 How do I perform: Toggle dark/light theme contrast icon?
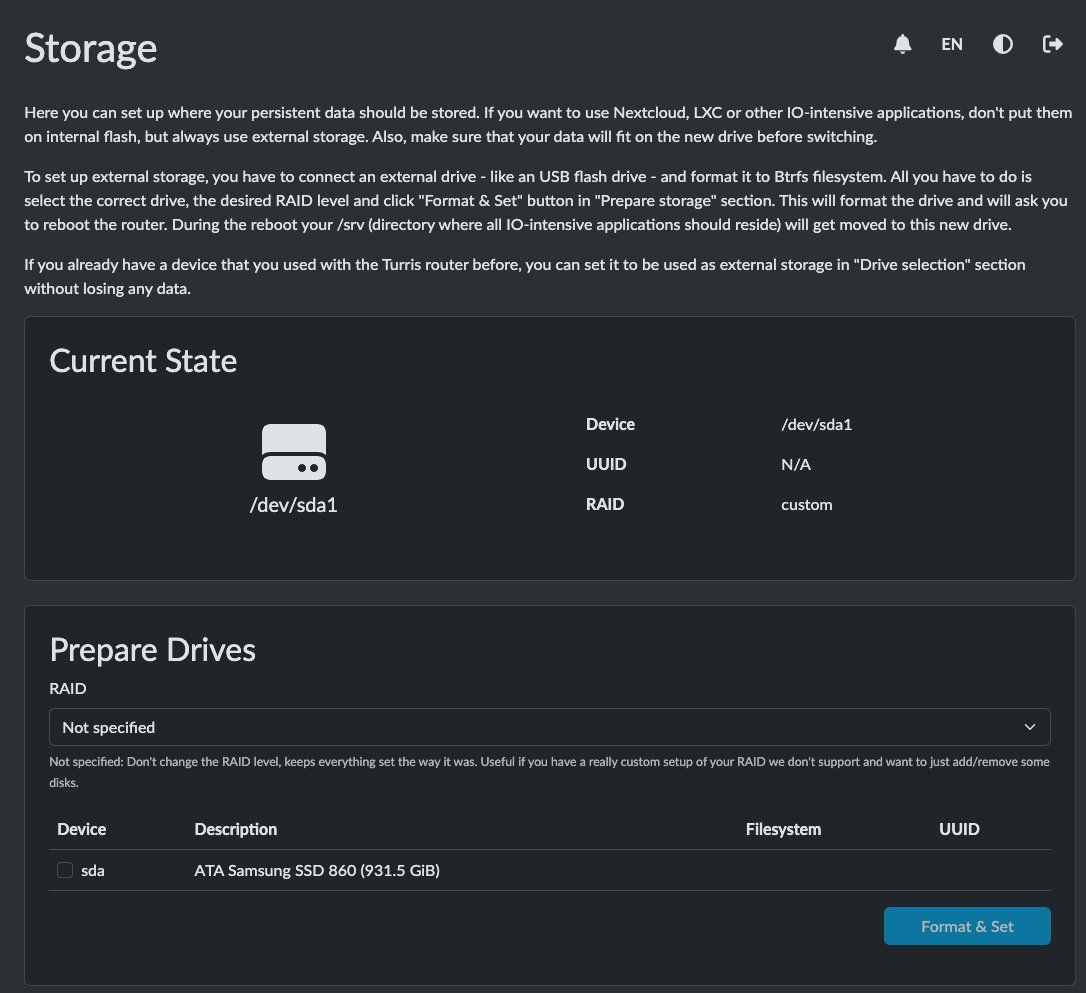[x=1002, y=44]
